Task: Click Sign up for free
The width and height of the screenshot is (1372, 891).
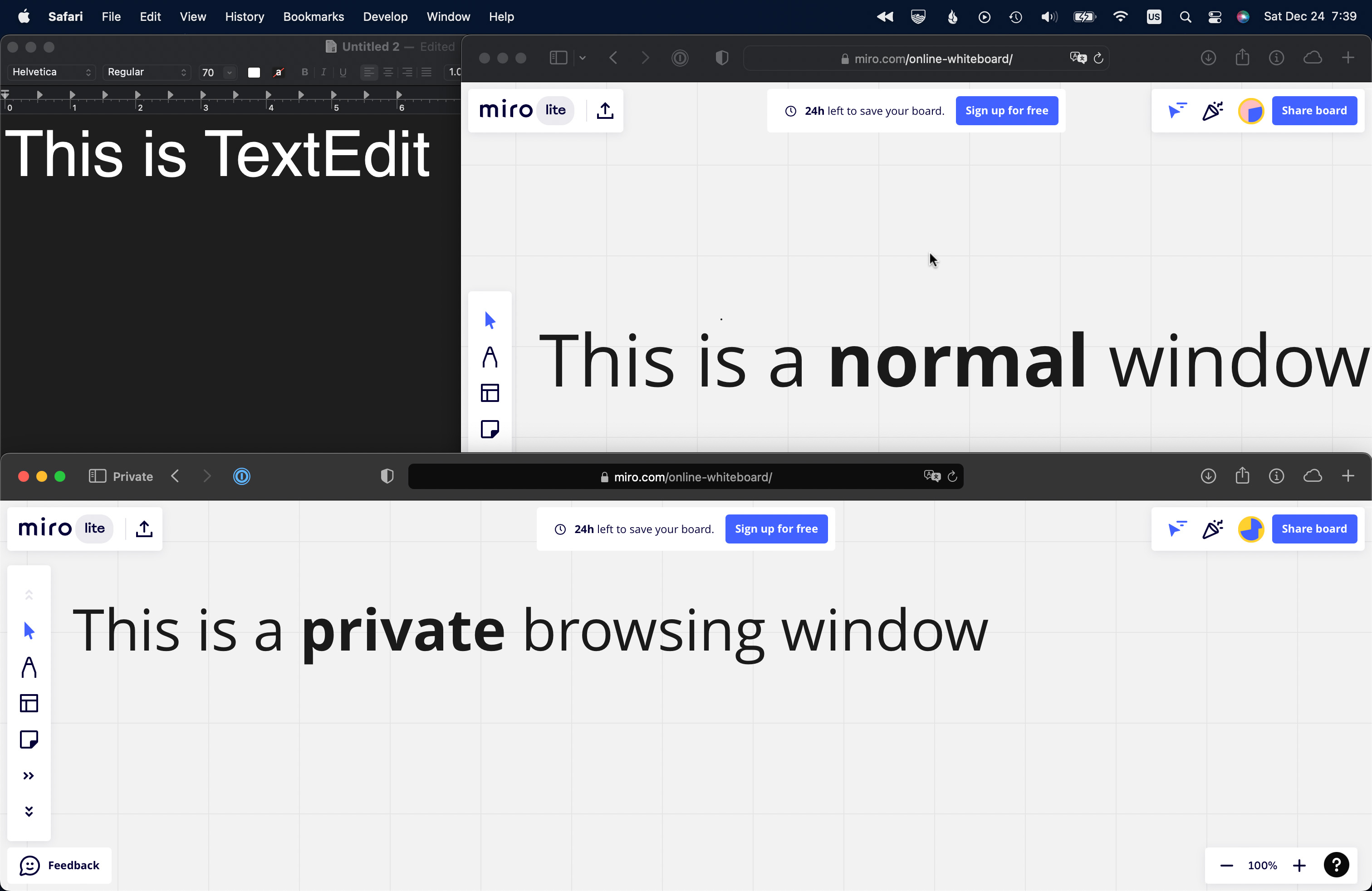Action: click(776, 529)
